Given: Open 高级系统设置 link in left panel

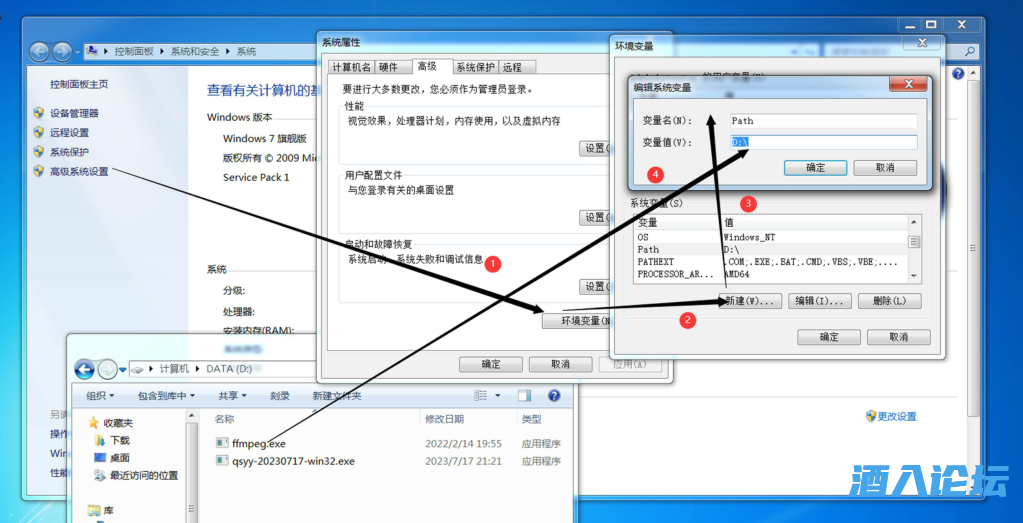Looking at the screenshot, I should [79, 171].
